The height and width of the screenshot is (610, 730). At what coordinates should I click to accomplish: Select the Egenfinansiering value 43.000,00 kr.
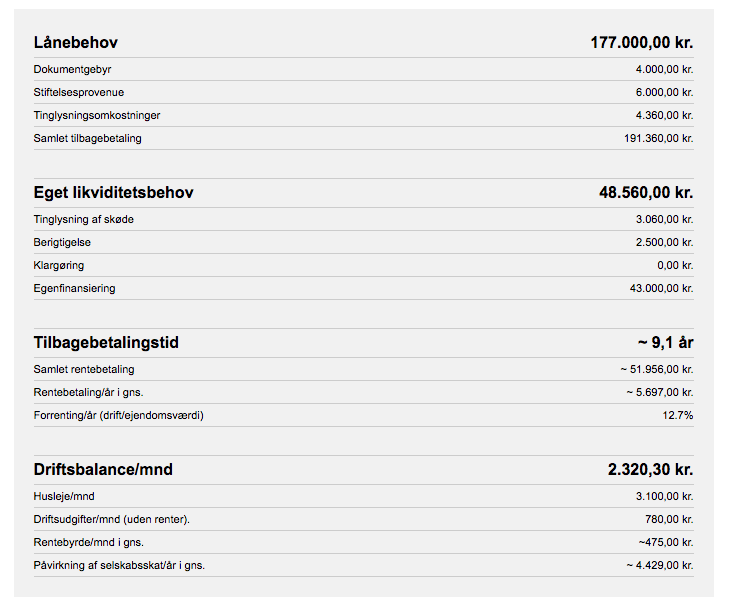pyautogui.click(x=662, y=288)
